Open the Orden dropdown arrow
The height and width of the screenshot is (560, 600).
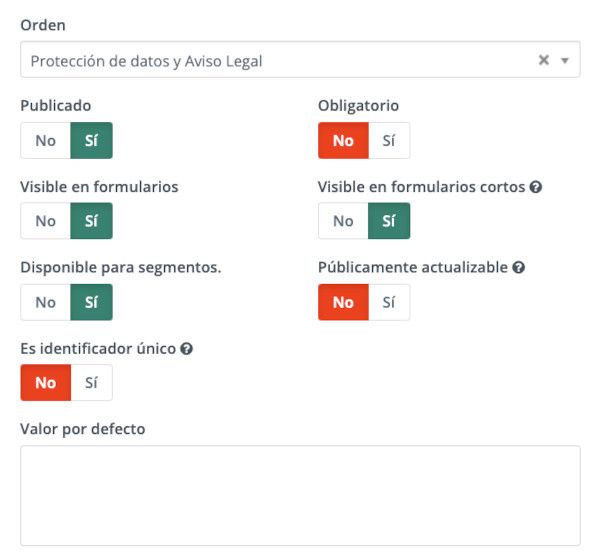(x=564, y=60)
